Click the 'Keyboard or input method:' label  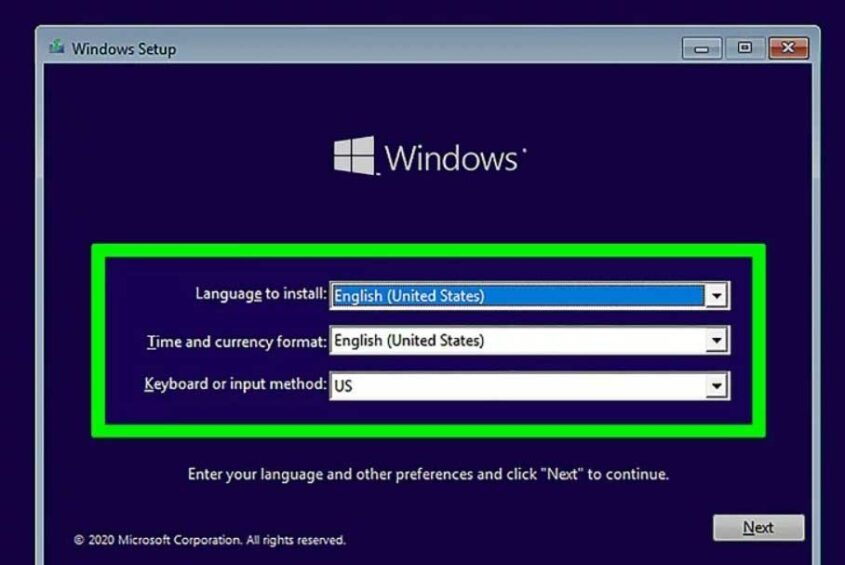236,384
